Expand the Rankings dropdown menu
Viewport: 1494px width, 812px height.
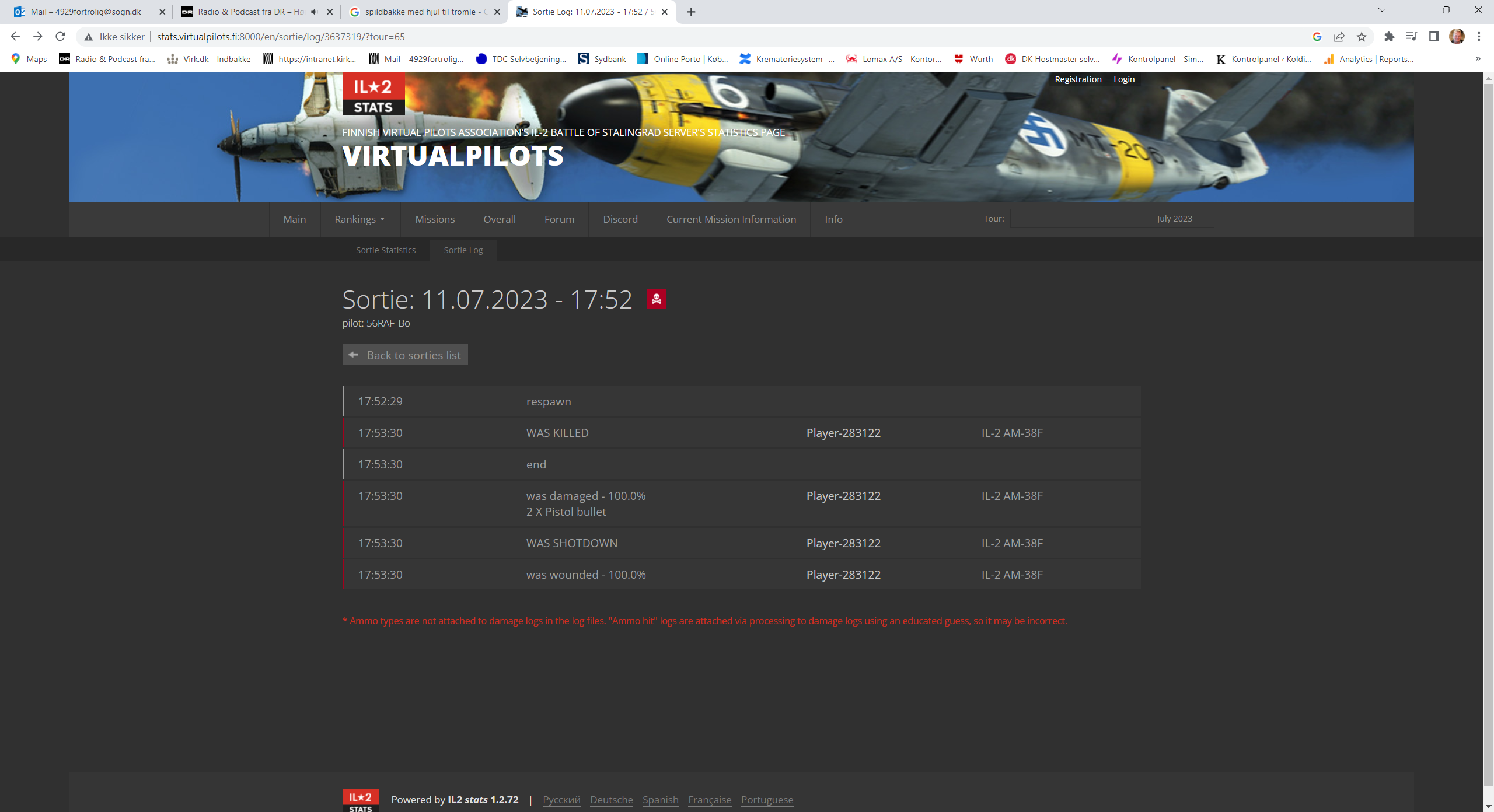click(359, 219)
